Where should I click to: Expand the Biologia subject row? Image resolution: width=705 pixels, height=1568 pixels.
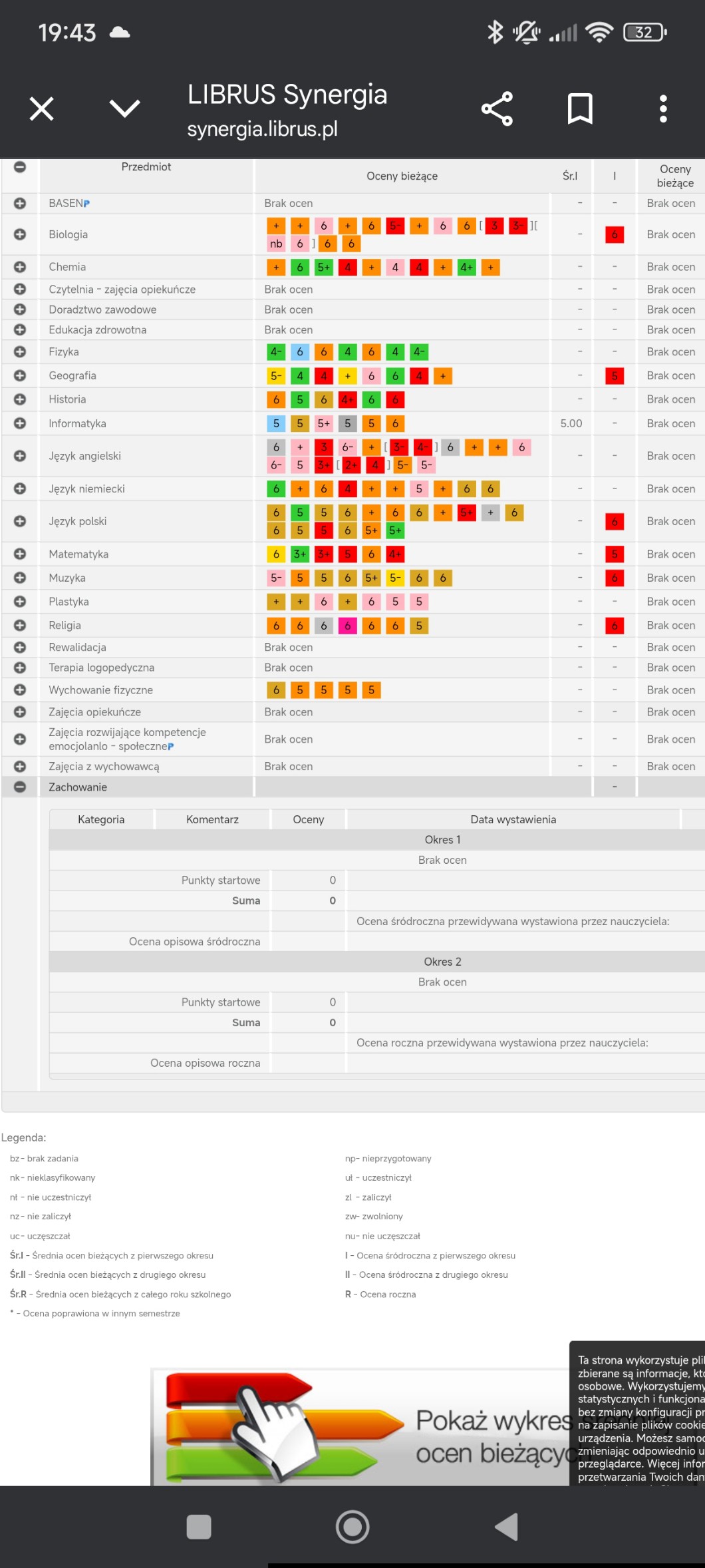coord(20,234)
